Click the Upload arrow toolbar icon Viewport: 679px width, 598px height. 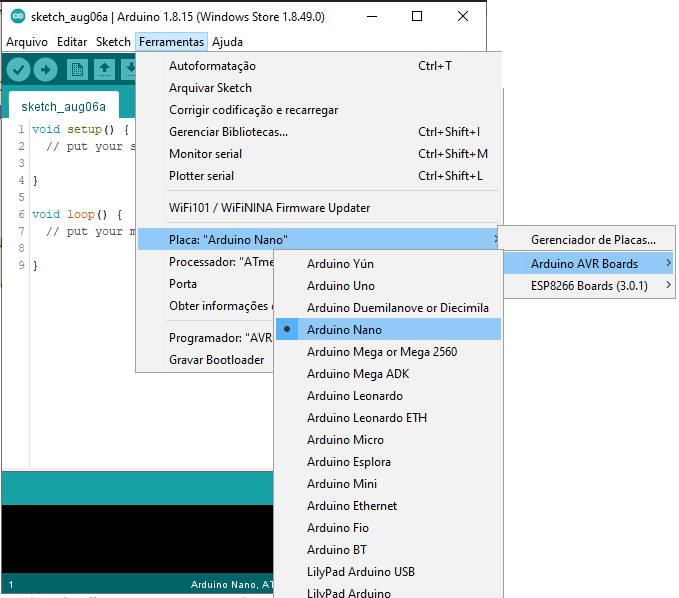point(45,69)
